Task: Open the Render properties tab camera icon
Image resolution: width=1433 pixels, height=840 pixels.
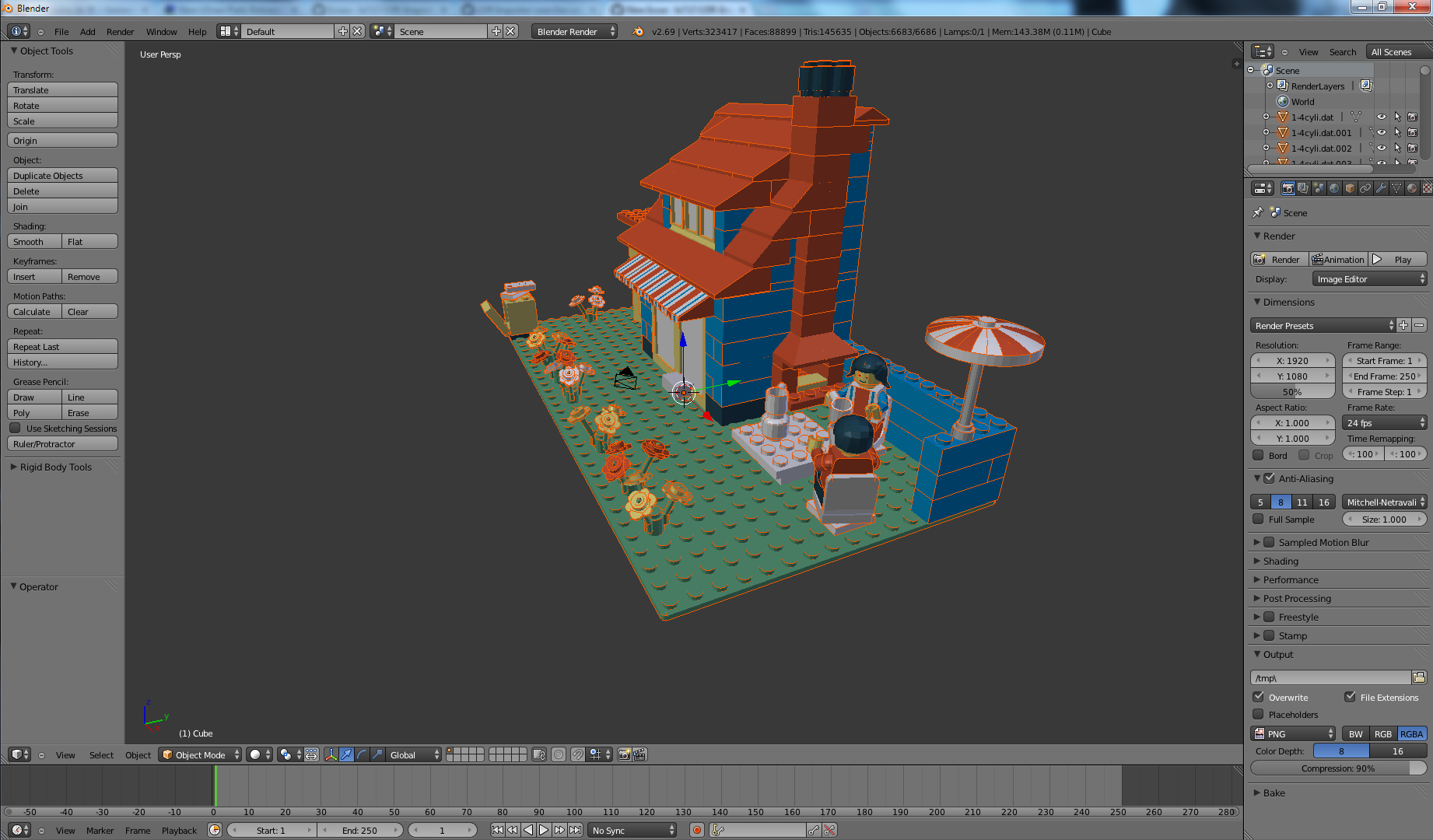Action: point(1288,188)
